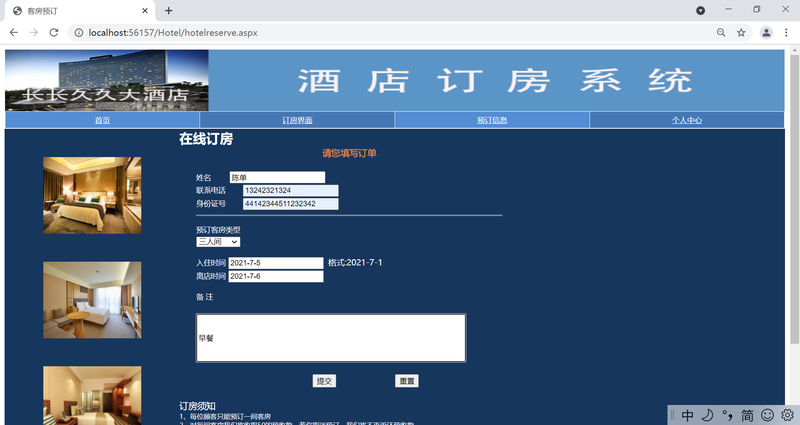
Task: Toggle IME half-moon width icon
Action: pos(707,415)
